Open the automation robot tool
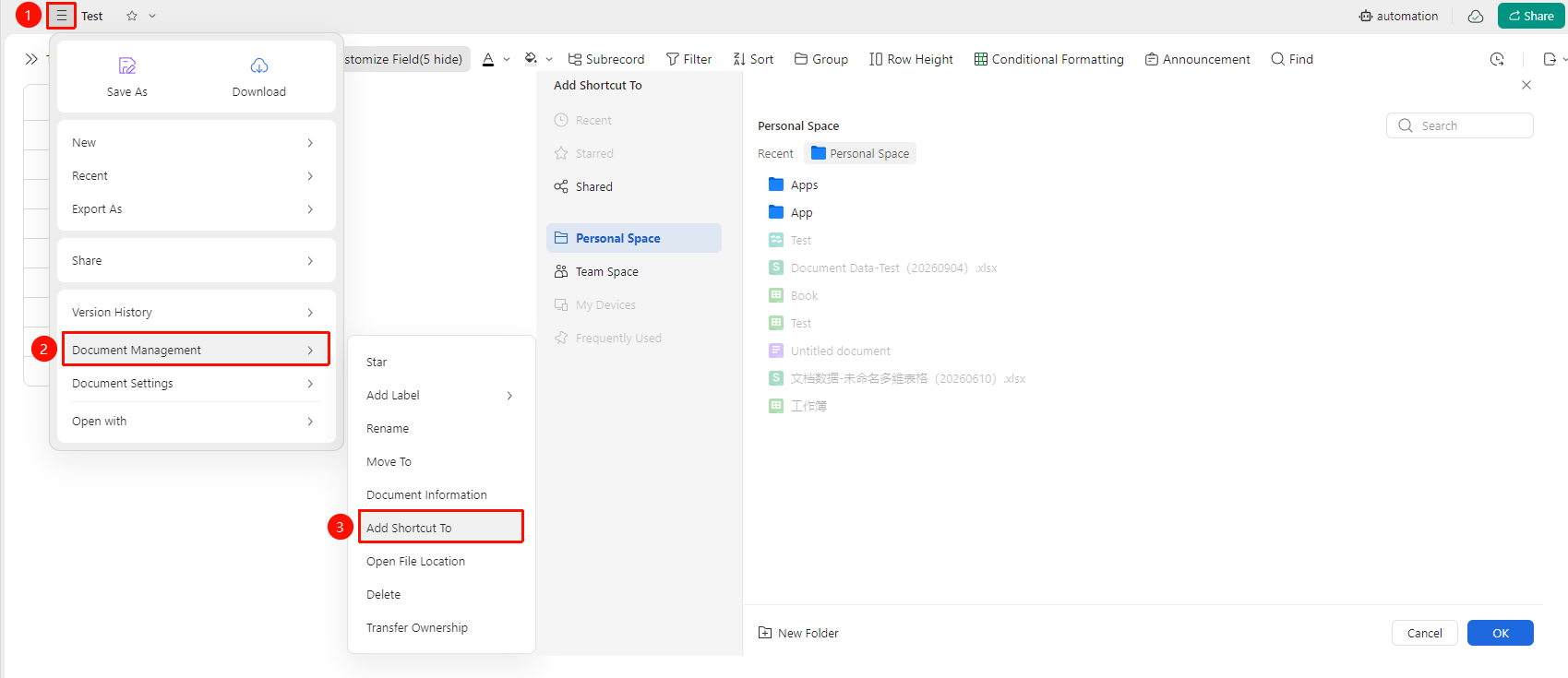The width and height of the screenshot is (1568, 678). (1398, 16)
